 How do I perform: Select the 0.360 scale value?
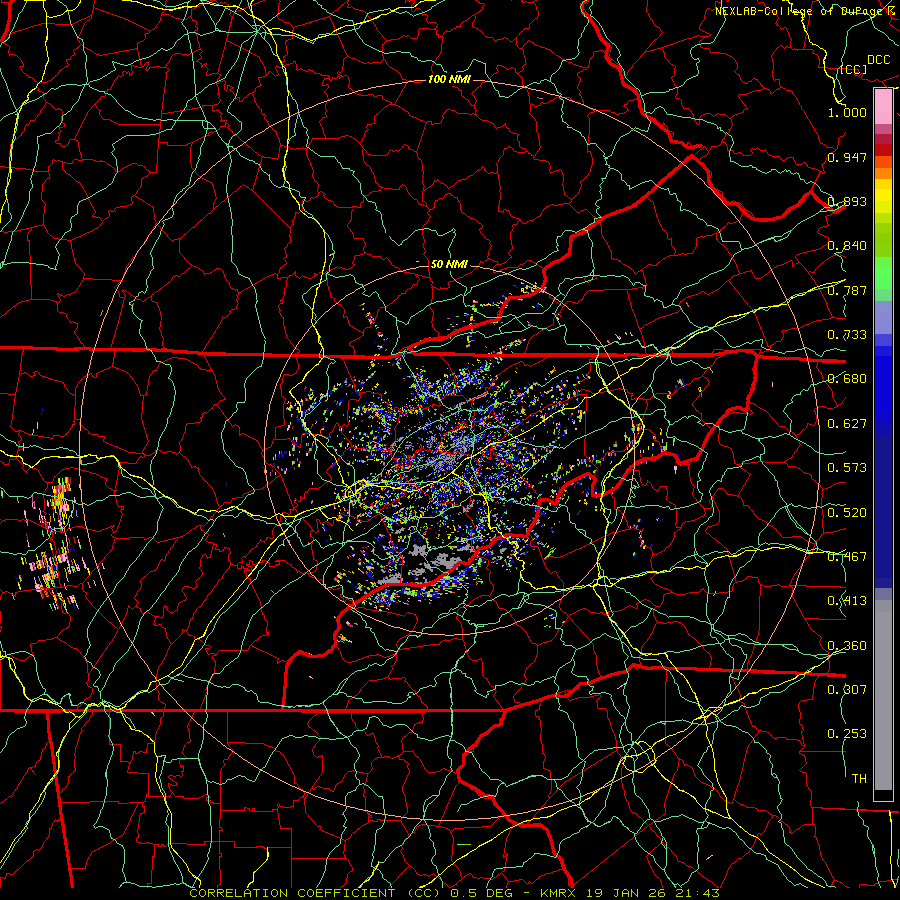click(847, 646)
